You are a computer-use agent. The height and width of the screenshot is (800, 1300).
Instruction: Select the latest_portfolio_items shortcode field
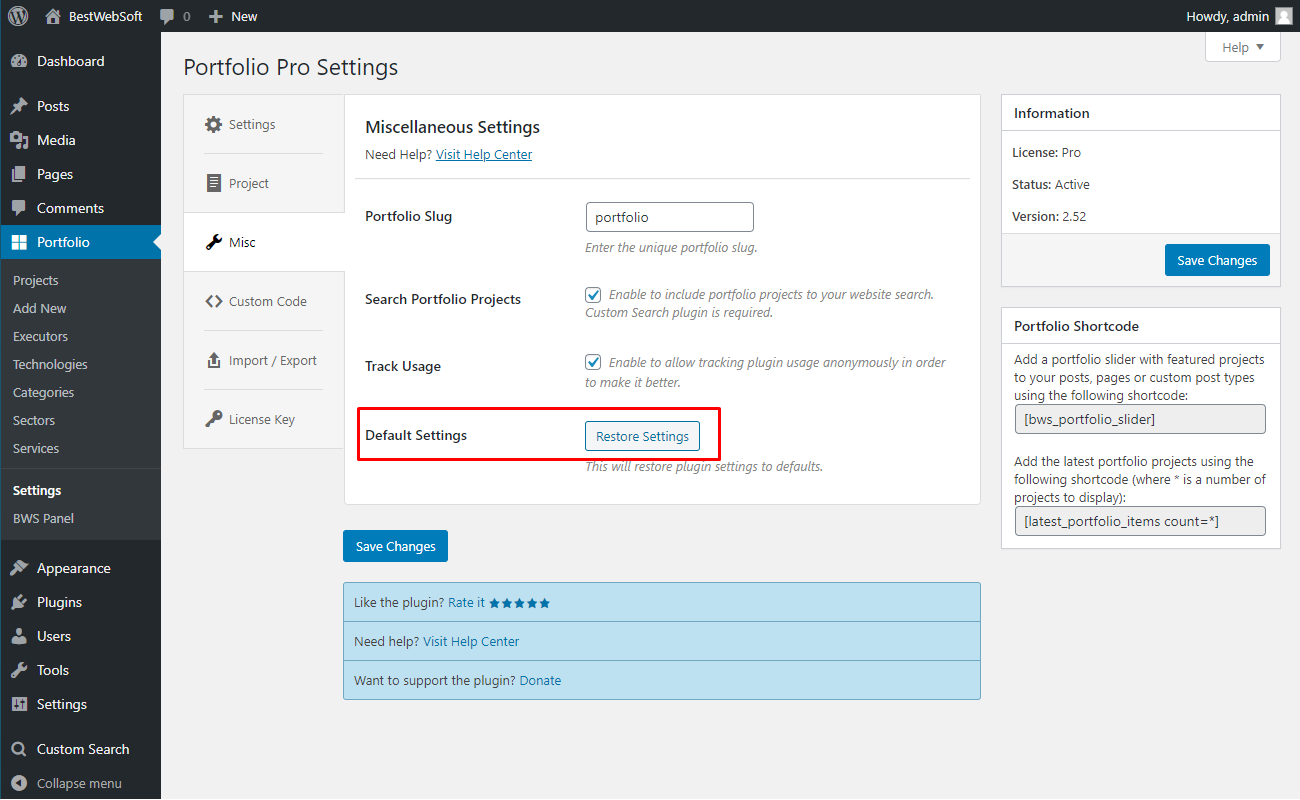[x=1140, y=521]
